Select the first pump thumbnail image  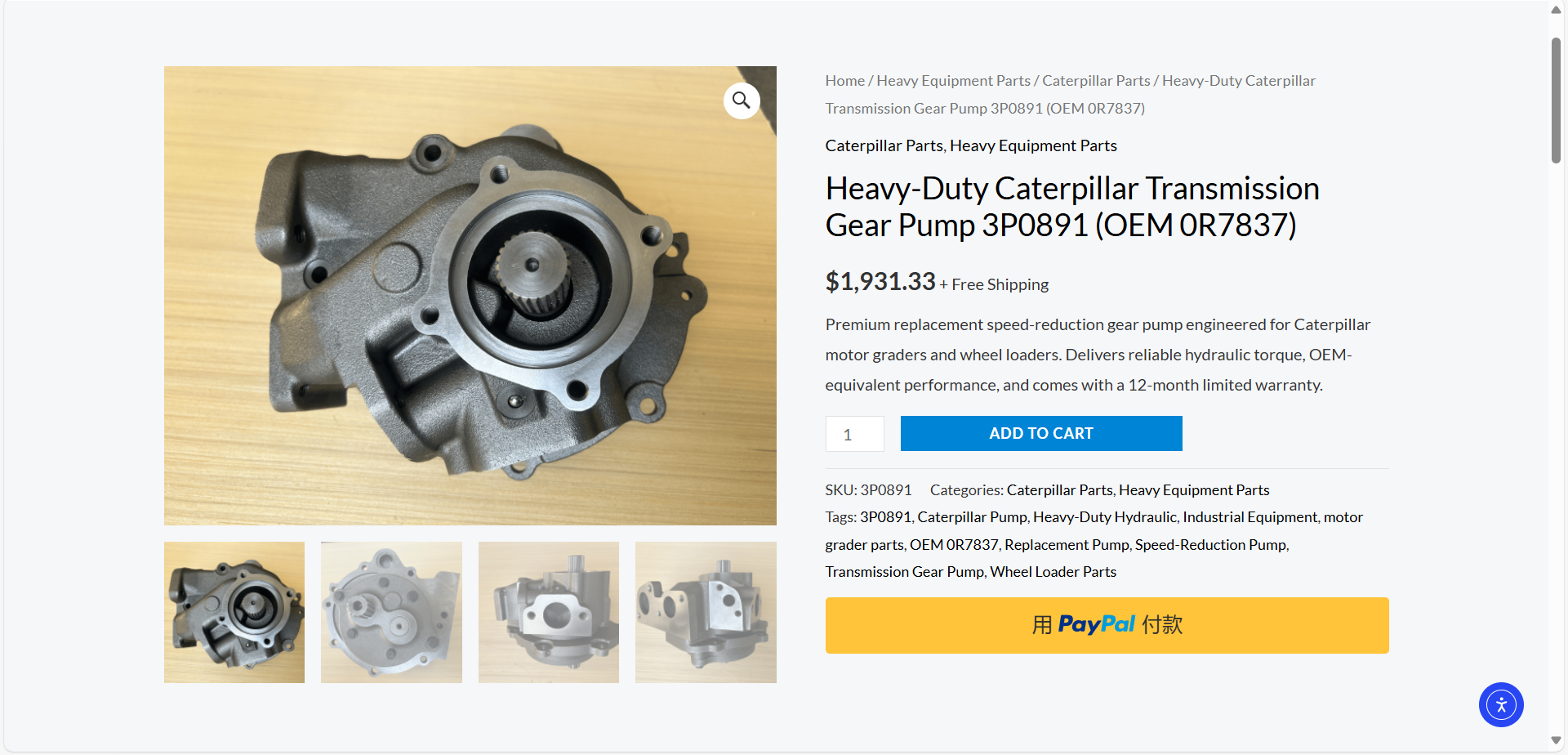click(234, 612)
